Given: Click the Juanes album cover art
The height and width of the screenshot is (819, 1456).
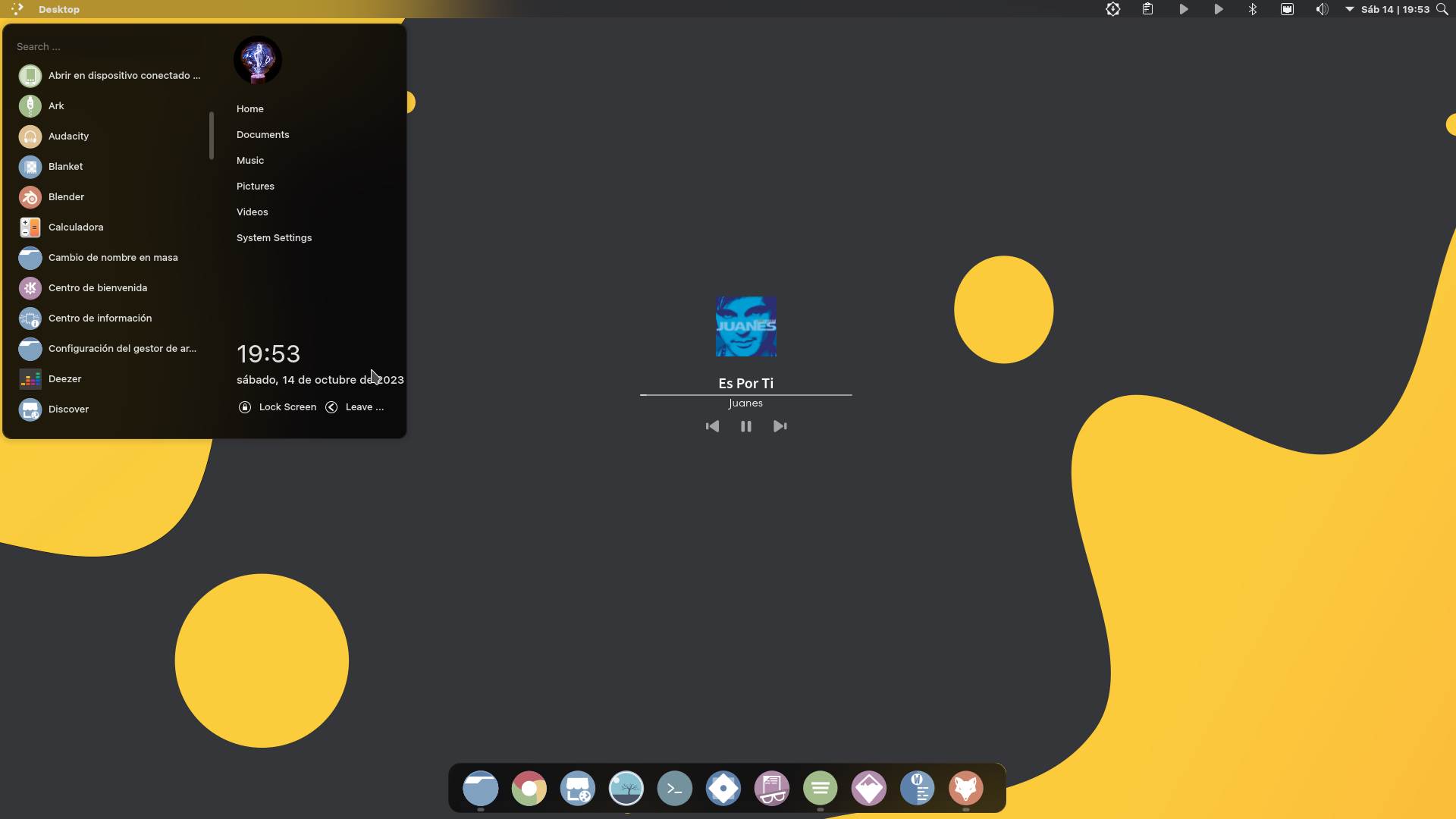Looking at the screenshot, I should [x=746, y=327].
